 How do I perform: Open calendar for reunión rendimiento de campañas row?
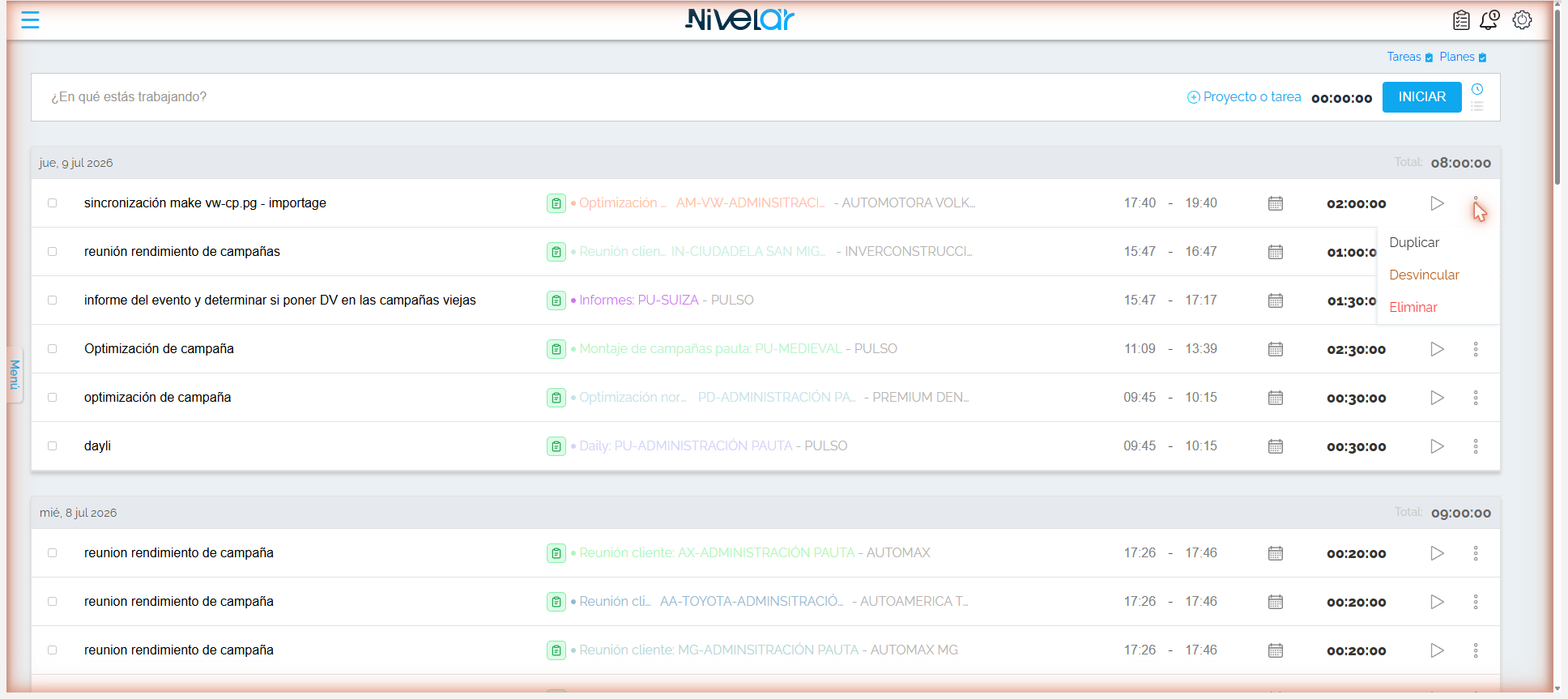pyautogui.click(x=1276, y=252)
